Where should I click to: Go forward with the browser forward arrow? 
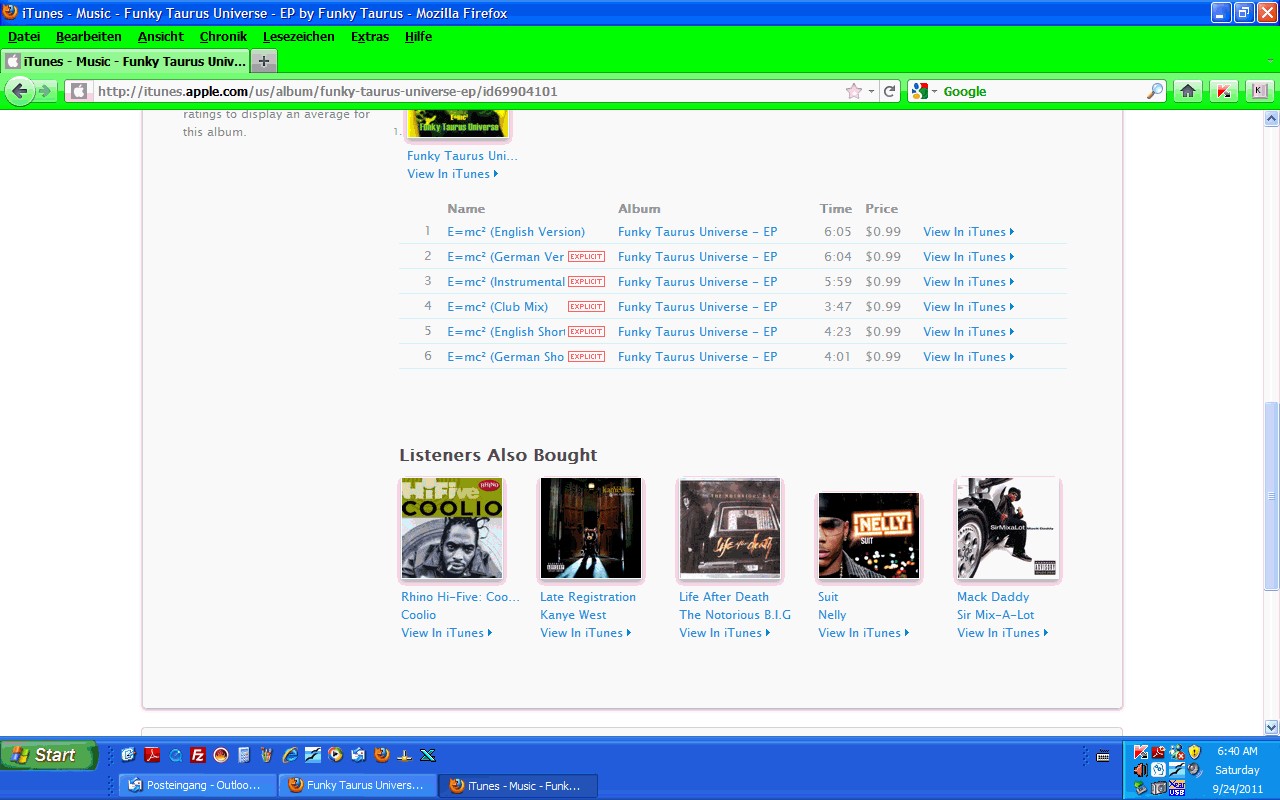click(45, 91)
